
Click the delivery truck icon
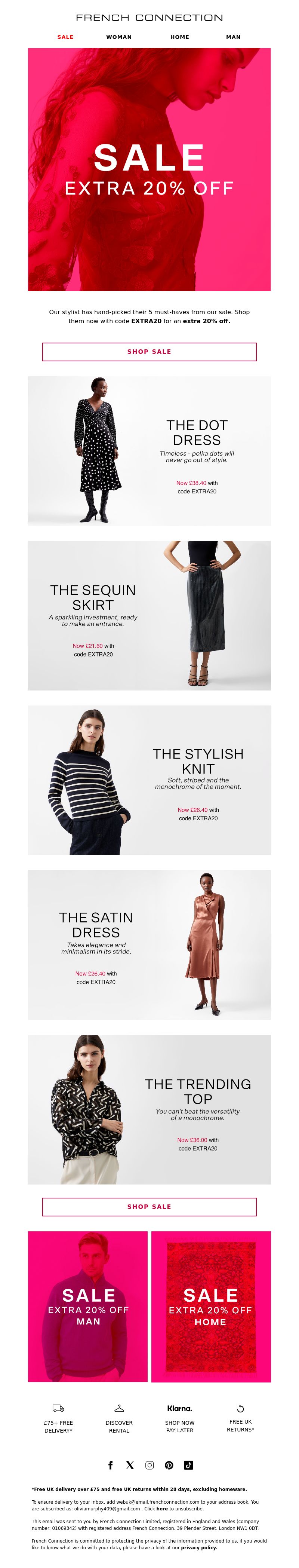[58, 1408]
